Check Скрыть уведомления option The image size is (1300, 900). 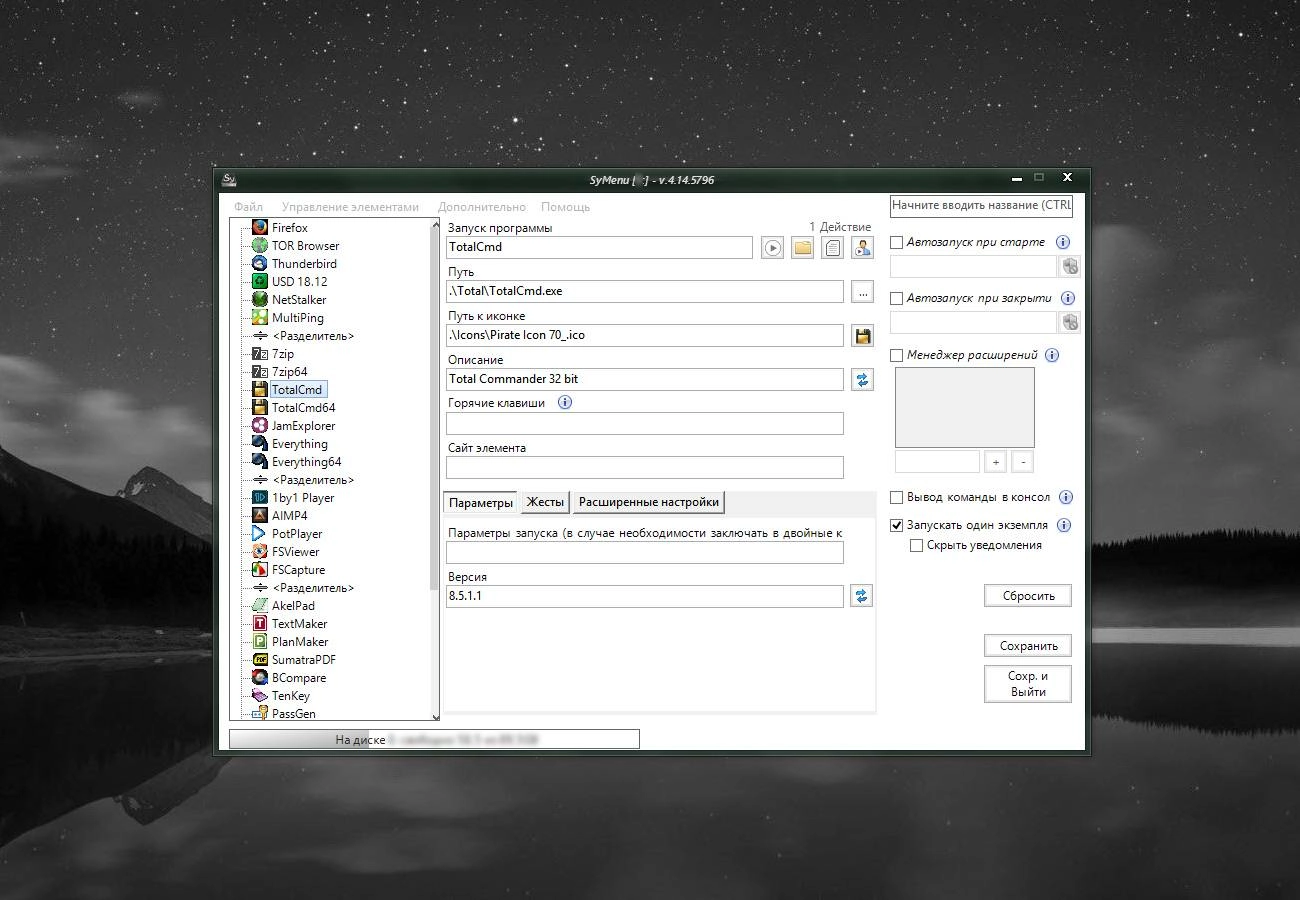916,545
